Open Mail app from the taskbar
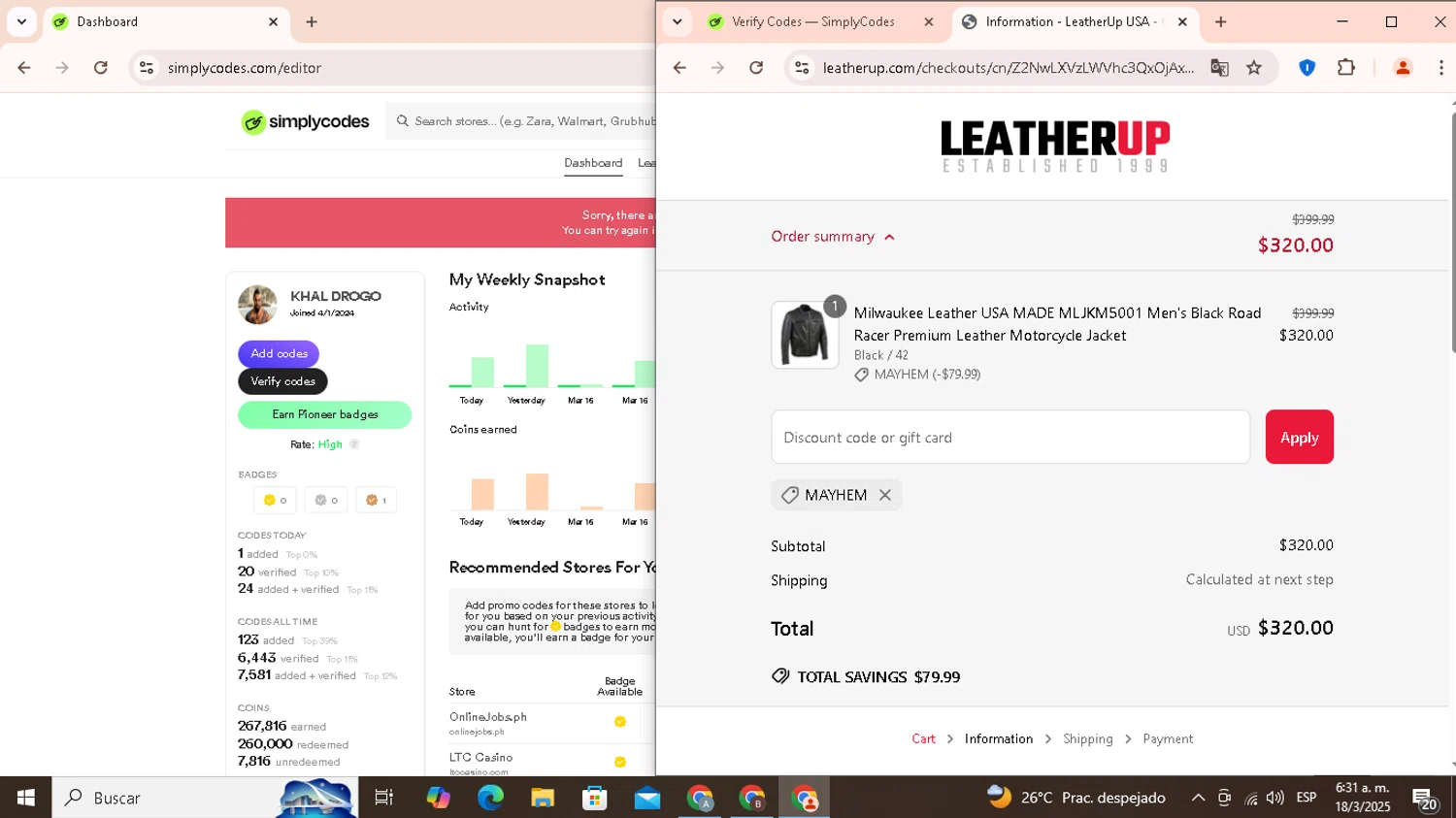Screen dimensions: 1456x818 [647, 798]
